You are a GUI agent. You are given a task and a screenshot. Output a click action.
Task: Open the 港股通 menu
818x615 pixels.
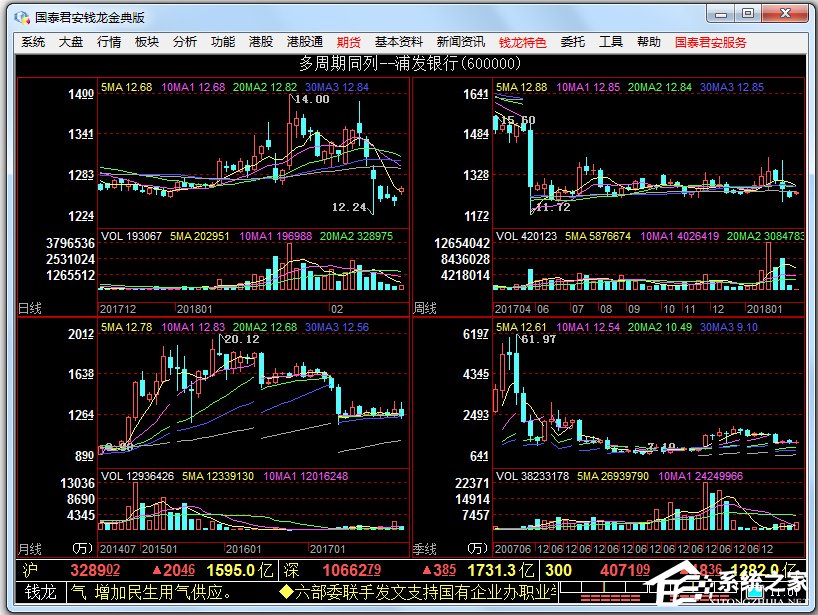305,42
